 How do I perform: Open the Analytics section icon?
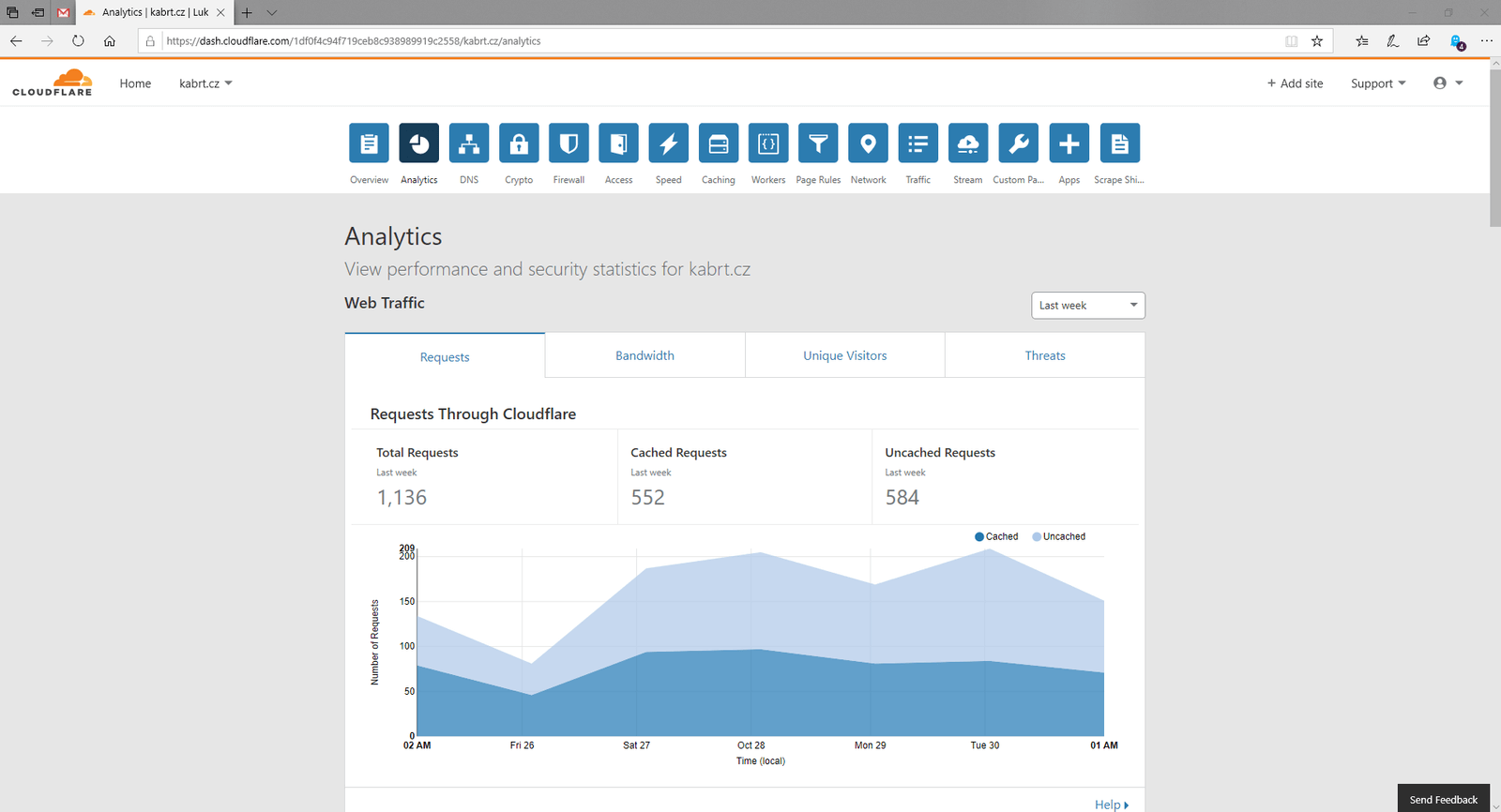click(418, 143)
